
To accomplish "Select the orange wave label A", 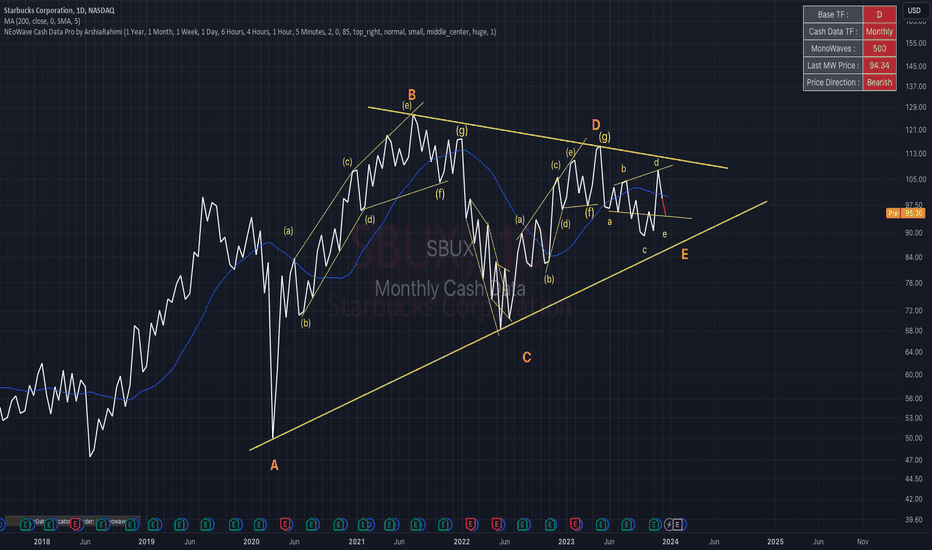I will [274, 466].
